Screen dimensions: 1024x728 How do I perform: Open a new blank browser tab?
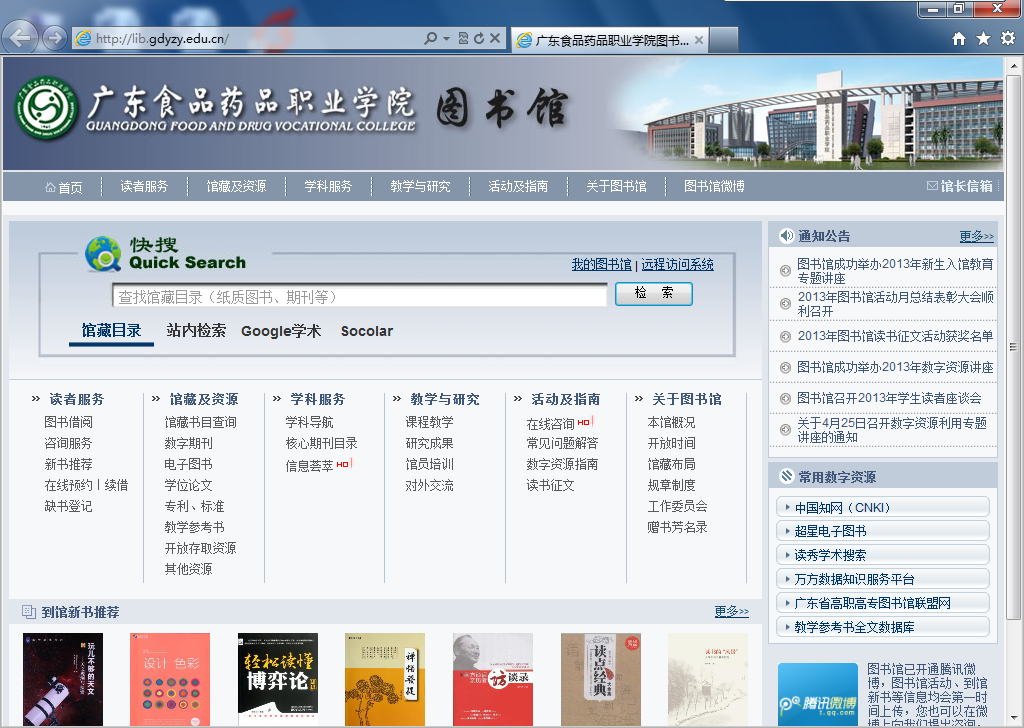(724, 40)
